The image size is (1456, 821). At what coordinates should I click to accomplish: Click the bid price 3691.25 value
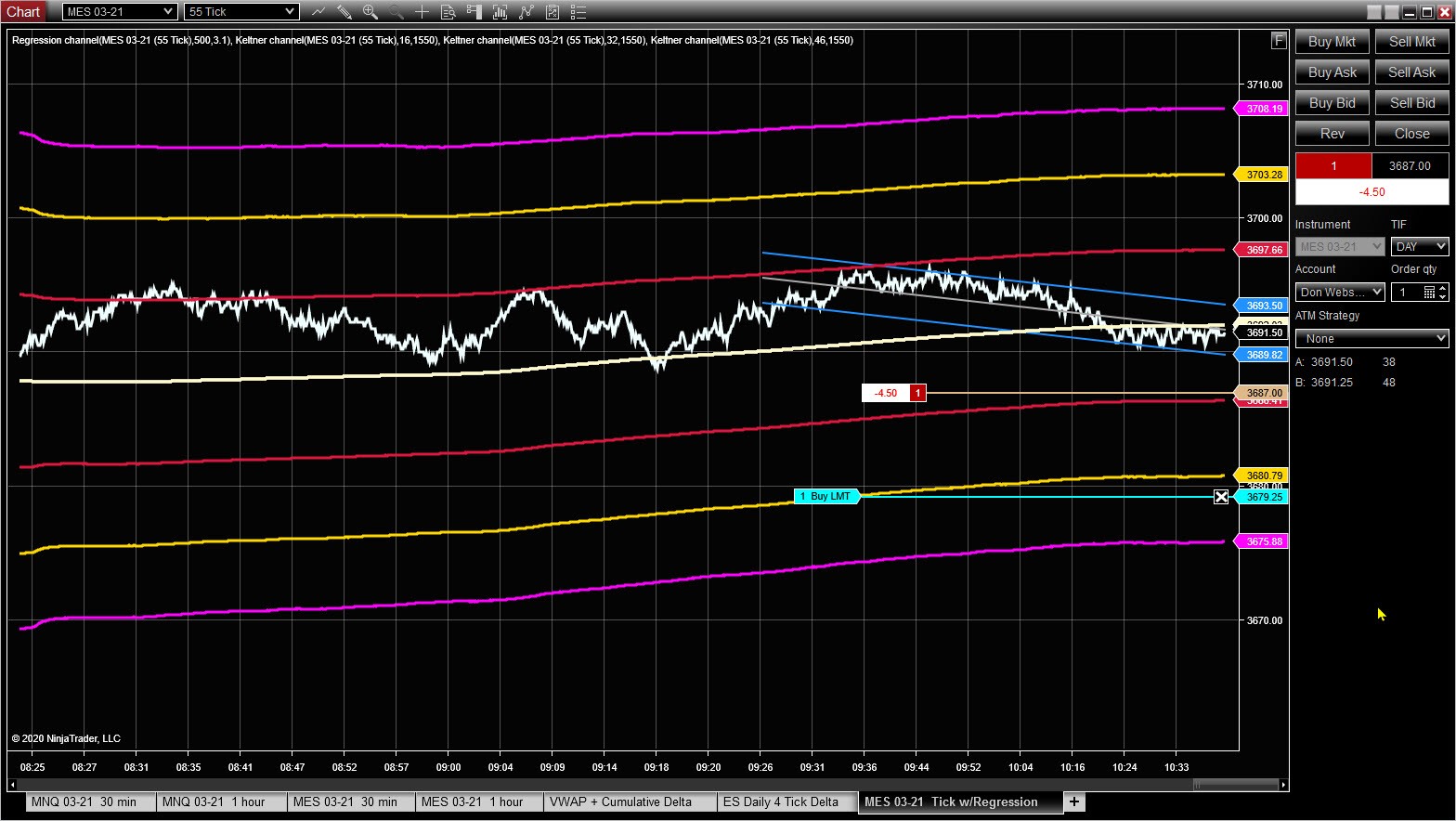[1332, 383]
